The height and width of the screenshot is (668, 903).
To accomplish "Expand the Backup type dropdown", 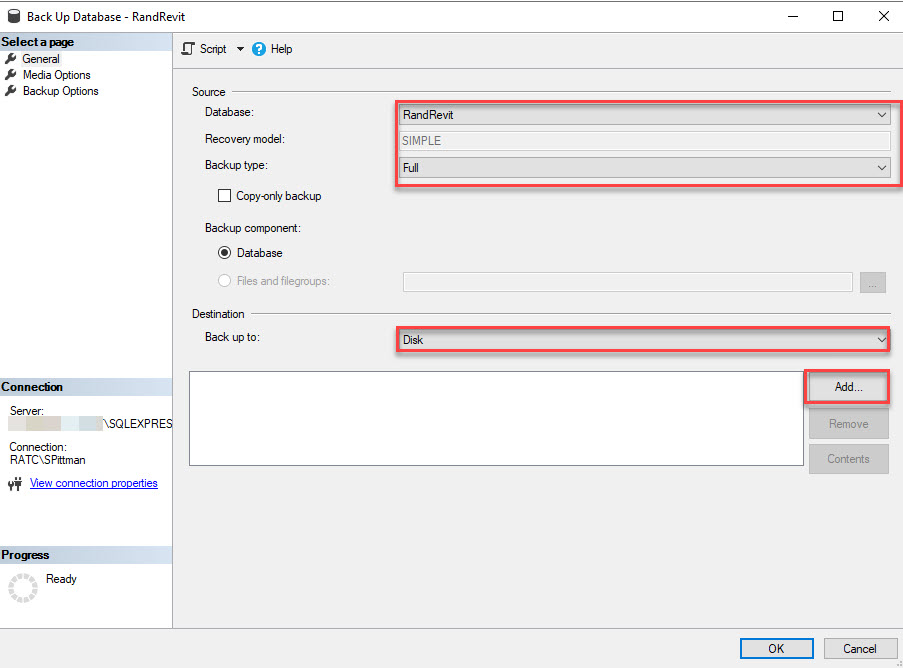I will tap(644, 168).
